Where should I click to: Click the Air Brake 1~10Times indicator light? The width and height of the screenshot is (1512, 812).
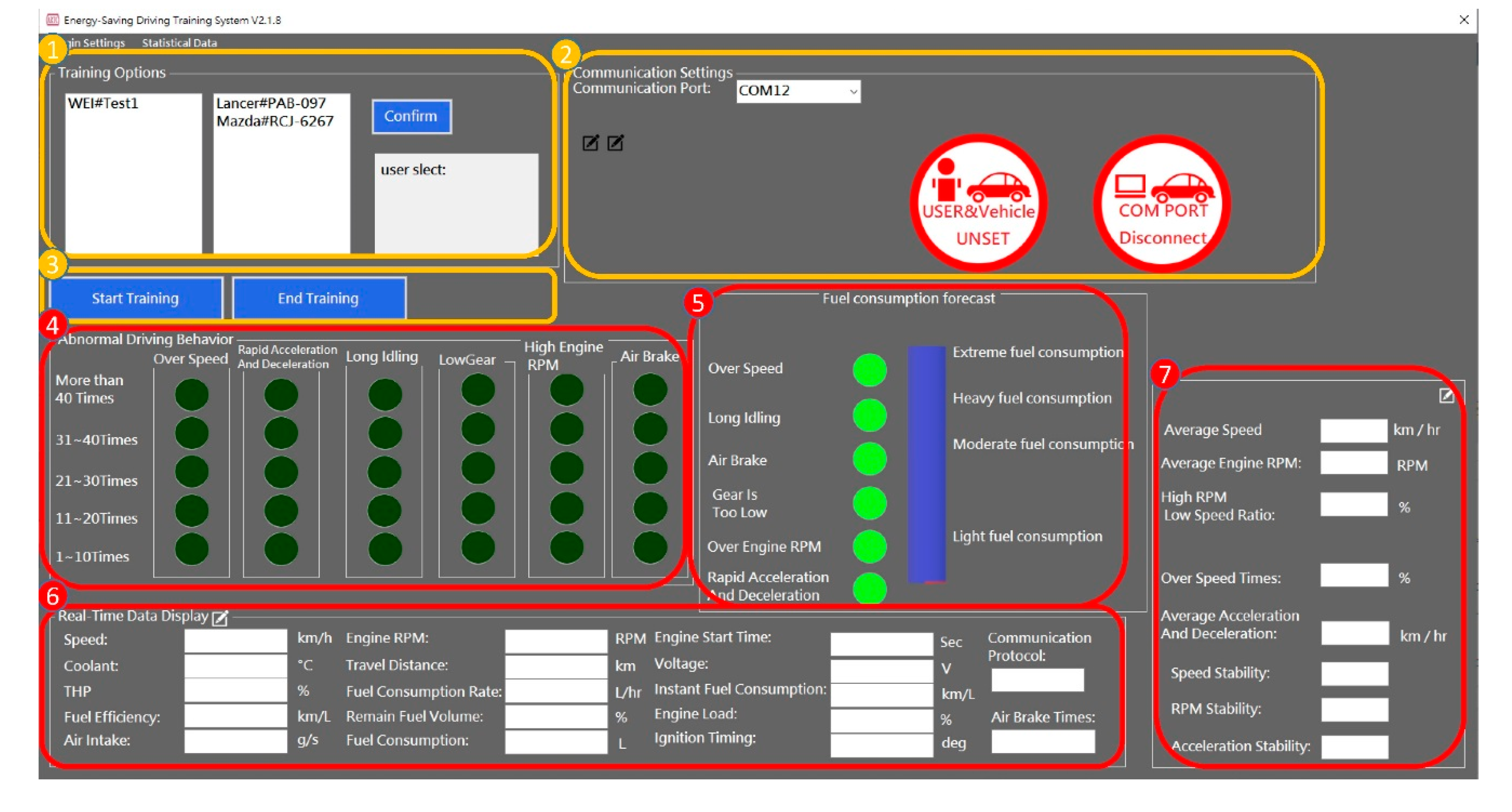coord(650,548)
